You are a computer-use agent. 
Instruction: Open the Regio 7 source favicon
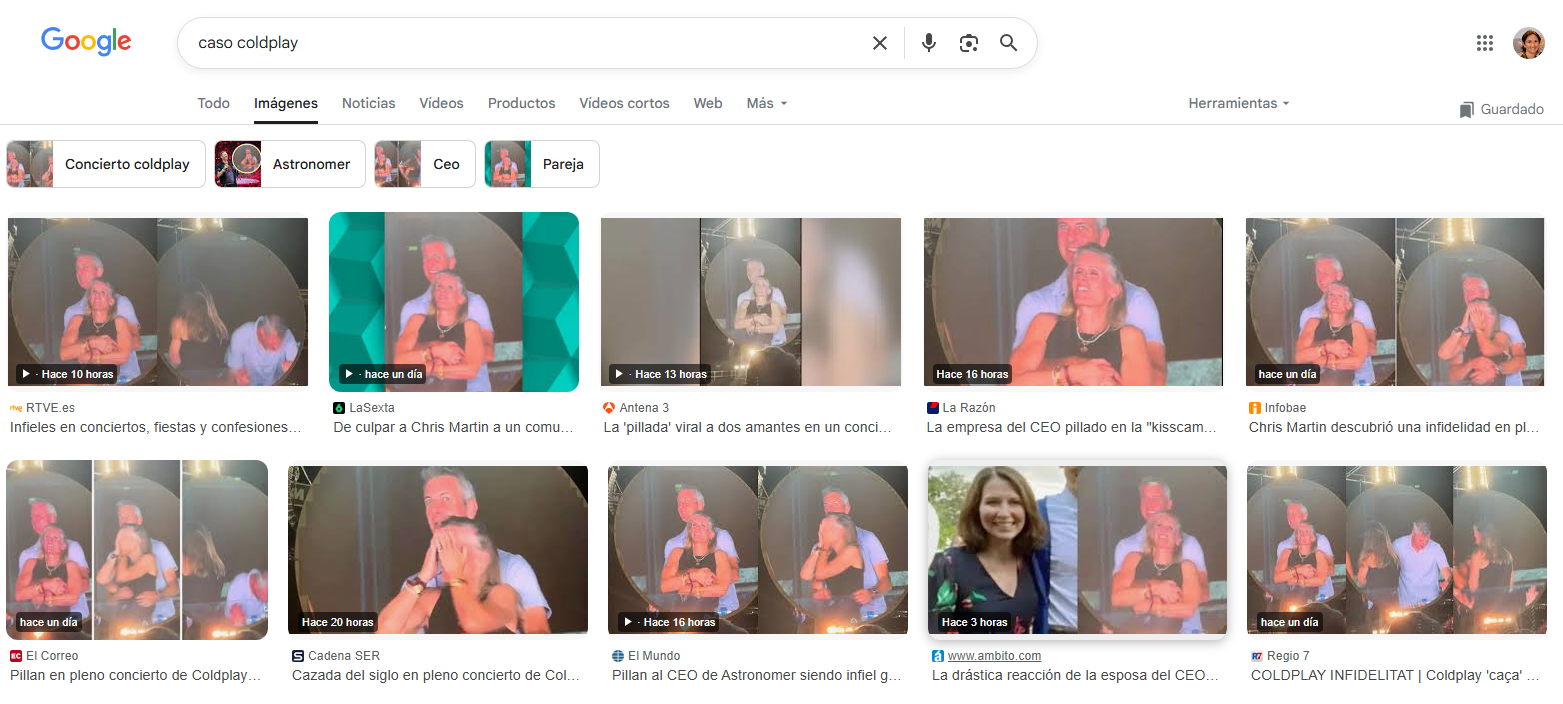[x=1257, y=656]
